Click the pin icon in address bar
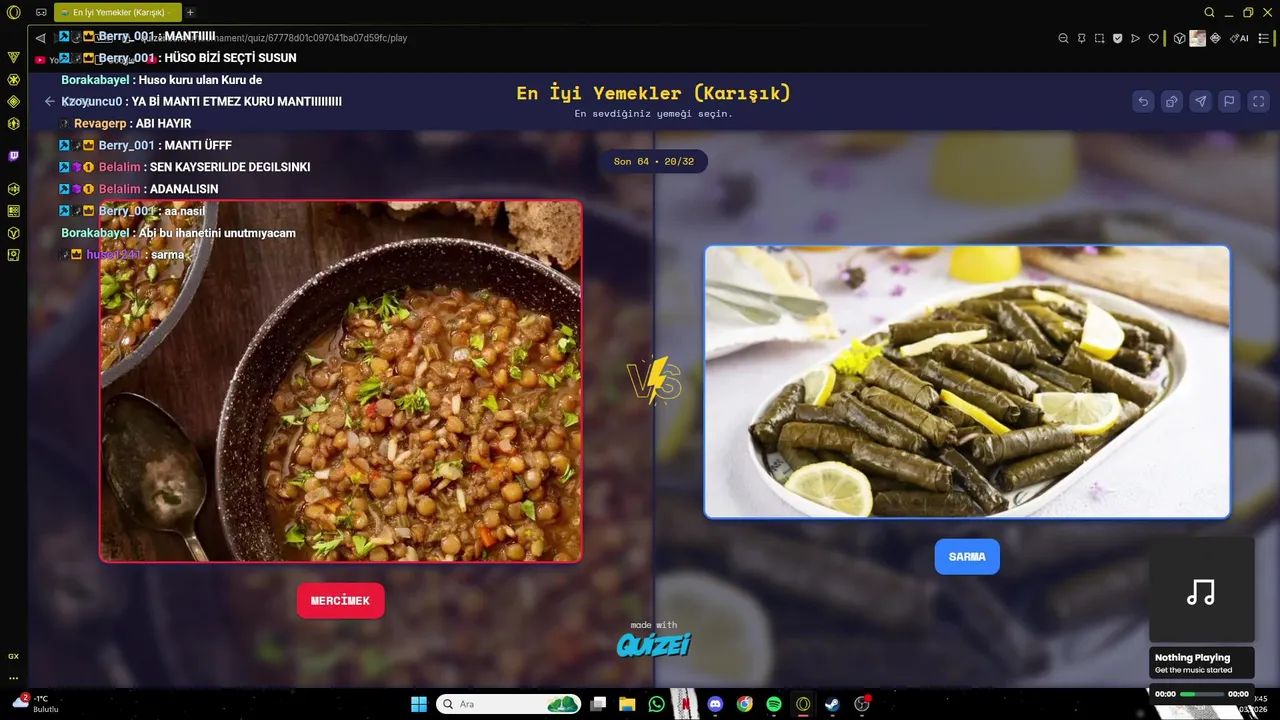The height and width of the screenshot is (720, 1280). [1081, 38]
